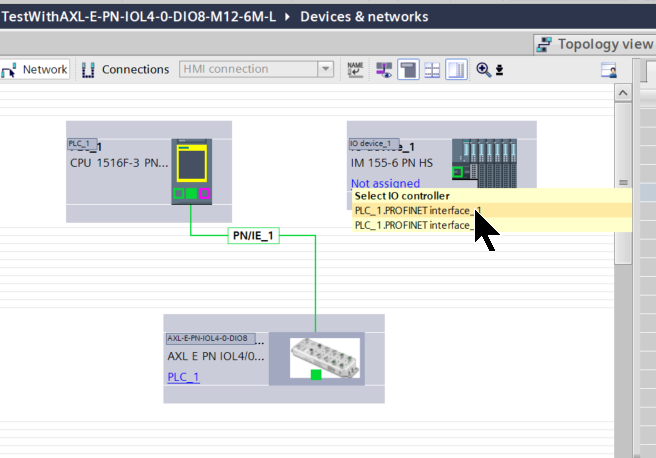
Task: Click the grid layout toolbar icon
Action: coord(432,70)
